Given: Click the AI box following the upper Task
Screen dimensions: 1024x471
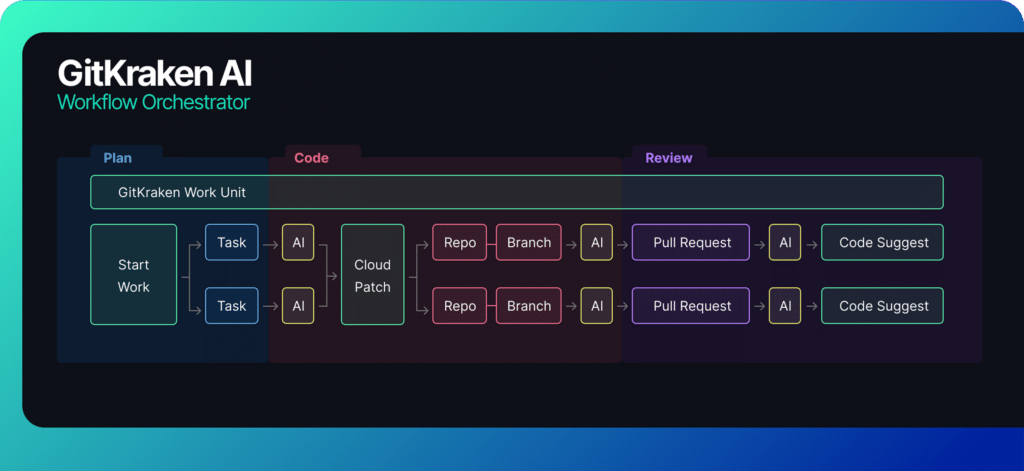Looking at the screenshot, I should pos(298,242).
